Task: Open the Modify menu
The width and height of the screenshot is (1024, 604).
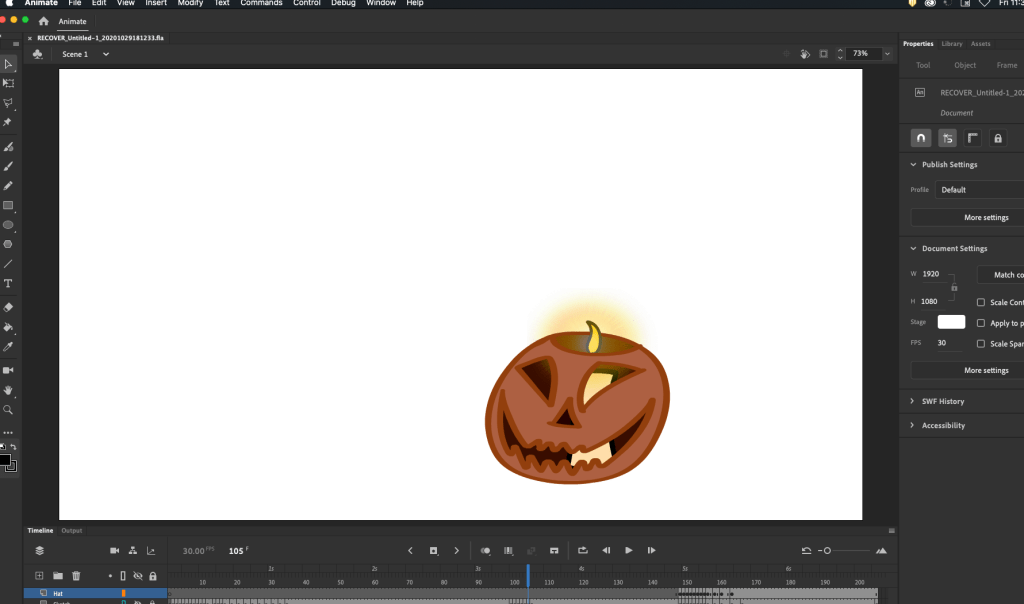Action: (190, 4)
